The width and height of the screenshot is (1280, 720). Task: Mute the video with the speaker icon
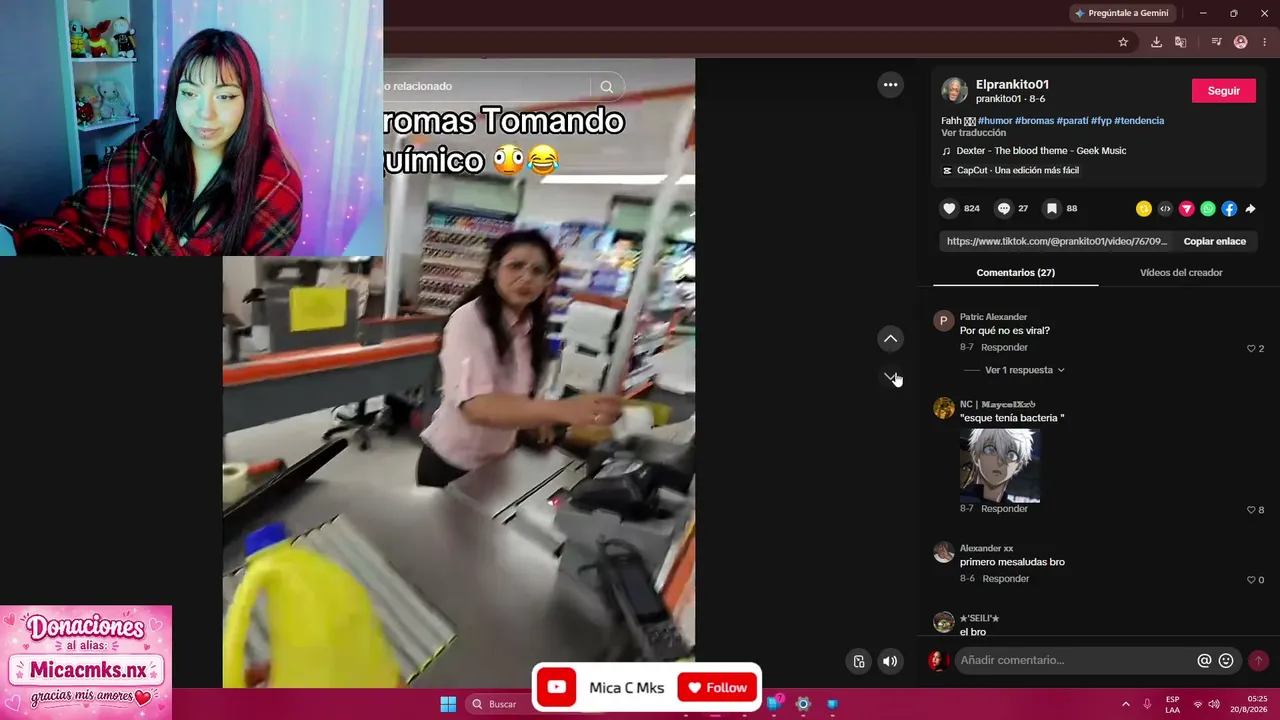click(890, 661)
